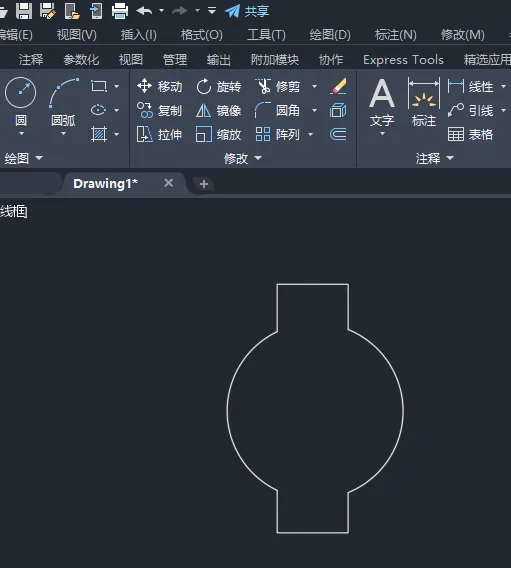Screen dimensions: 511x568
Task: Select the Scale (缩放) tool
Action: click(218, 134)
